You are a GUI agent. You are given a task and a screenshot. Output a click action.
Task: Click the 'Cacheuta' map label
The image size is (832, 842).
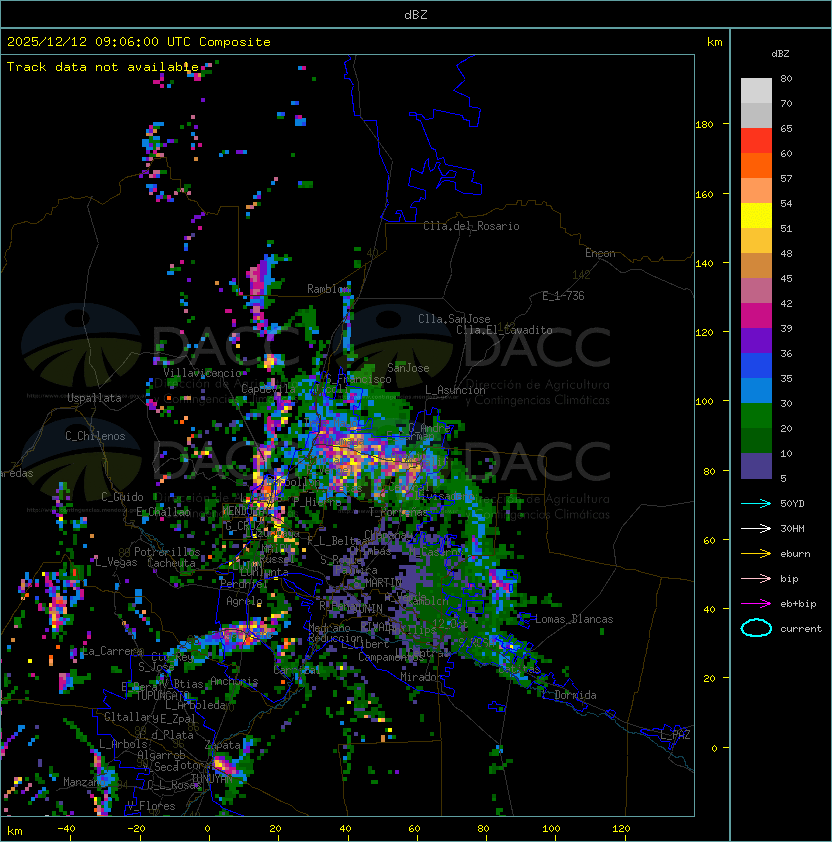(171, 563)
